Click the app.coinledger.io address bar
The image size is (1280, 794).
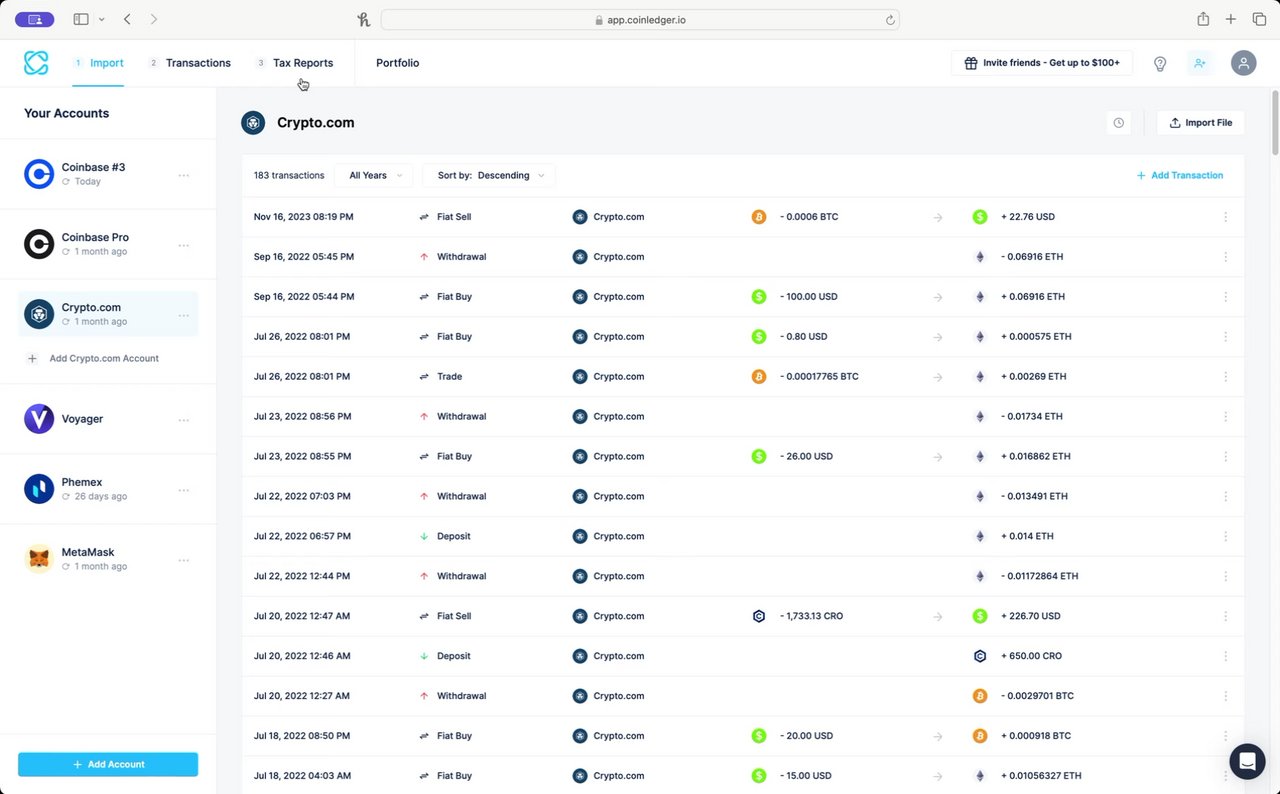pos(640,20)
